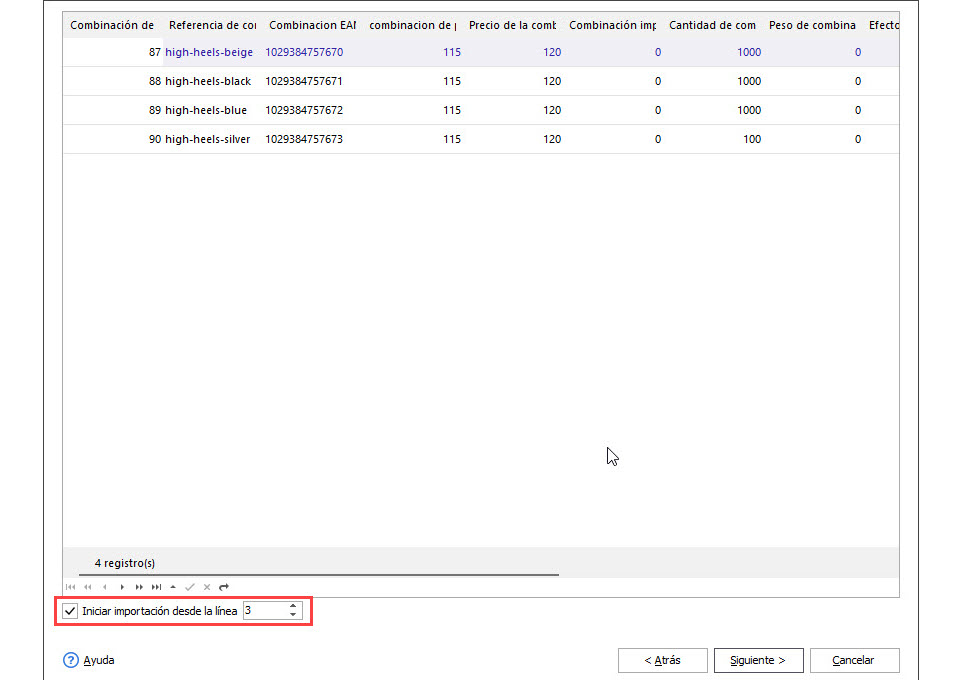
Task: Click quantity 100 in high-heels-silver row
Action: point(752,140)
